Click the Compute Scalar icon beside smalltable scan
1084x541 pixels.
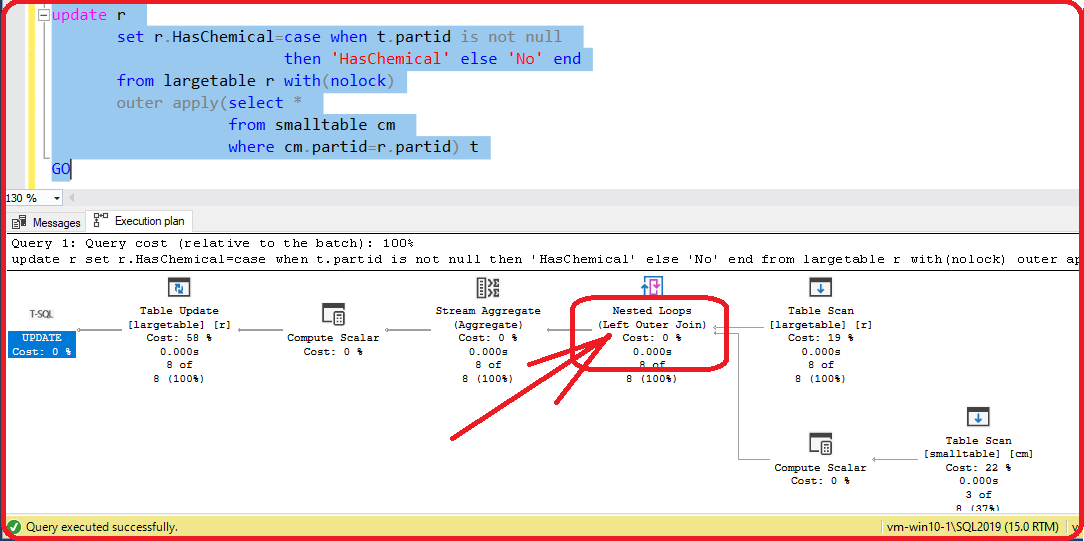pos(820,444)
